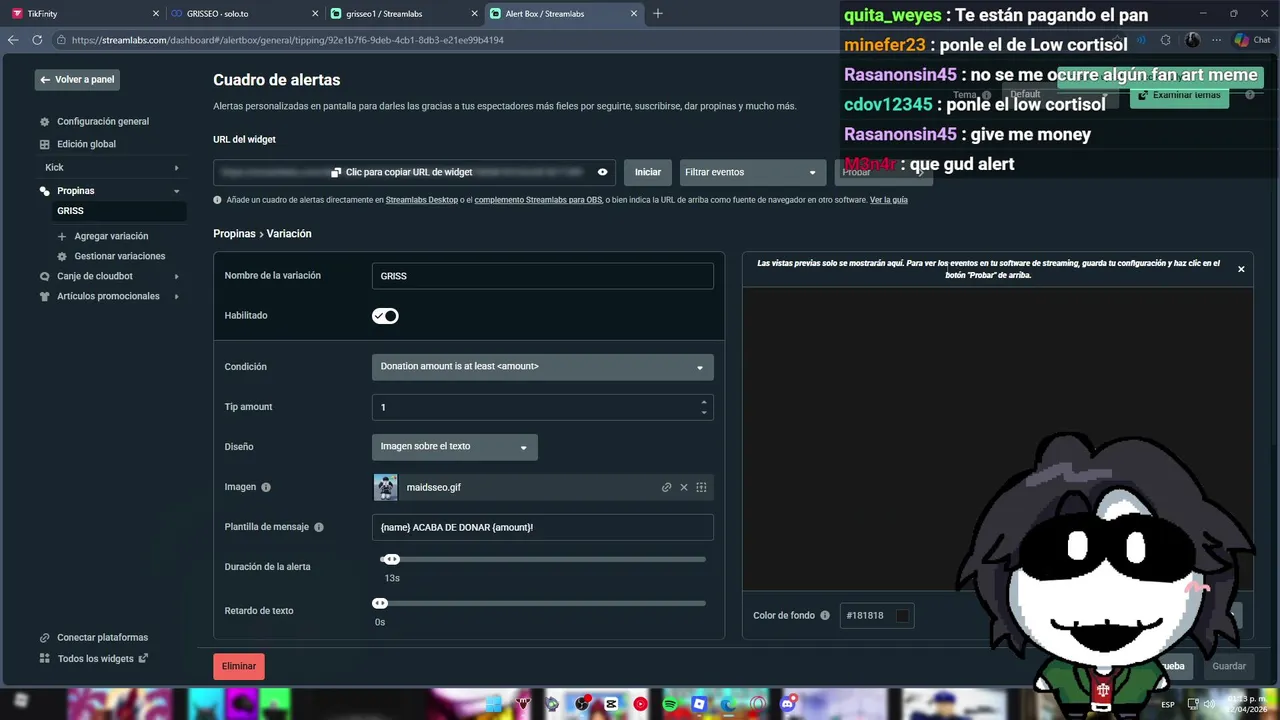This screenshot has width=1280, height=720.
Task: Open media gallery grid icon for Imagen
Action: click(701, 488)
